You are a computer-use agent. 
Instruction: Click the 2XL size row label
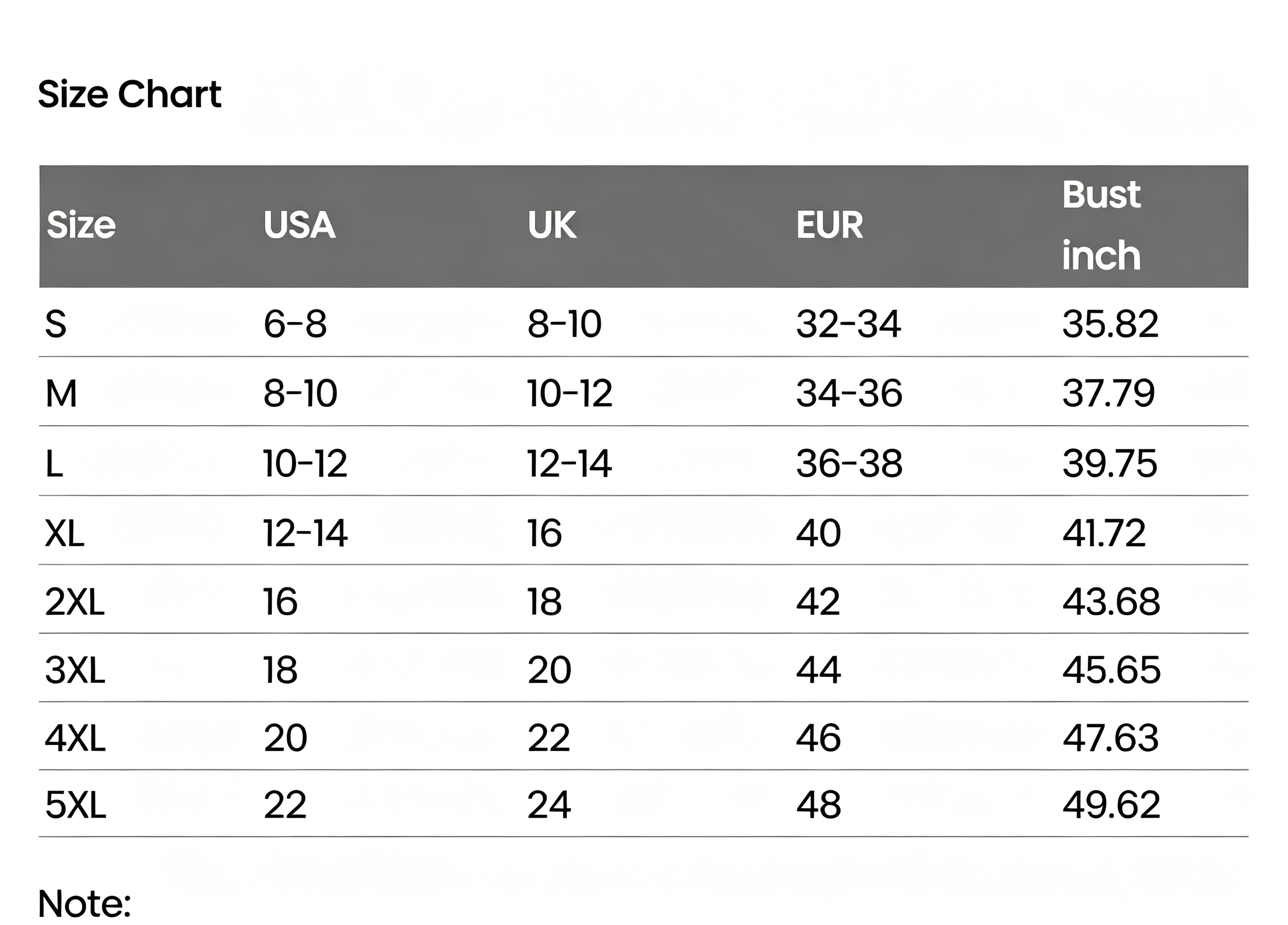pos(75,602)
